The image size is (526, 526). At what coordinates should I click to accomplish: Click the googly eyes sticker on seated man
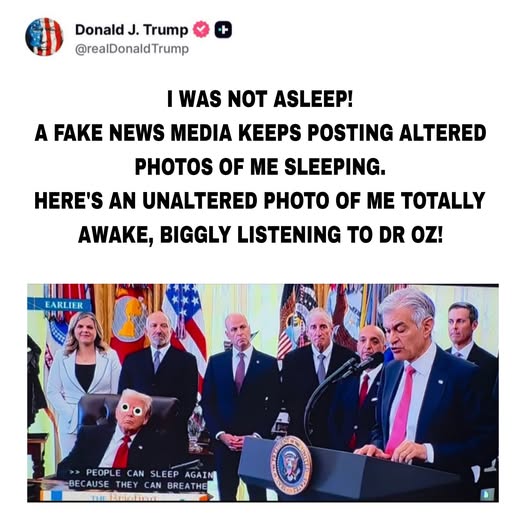132,409
